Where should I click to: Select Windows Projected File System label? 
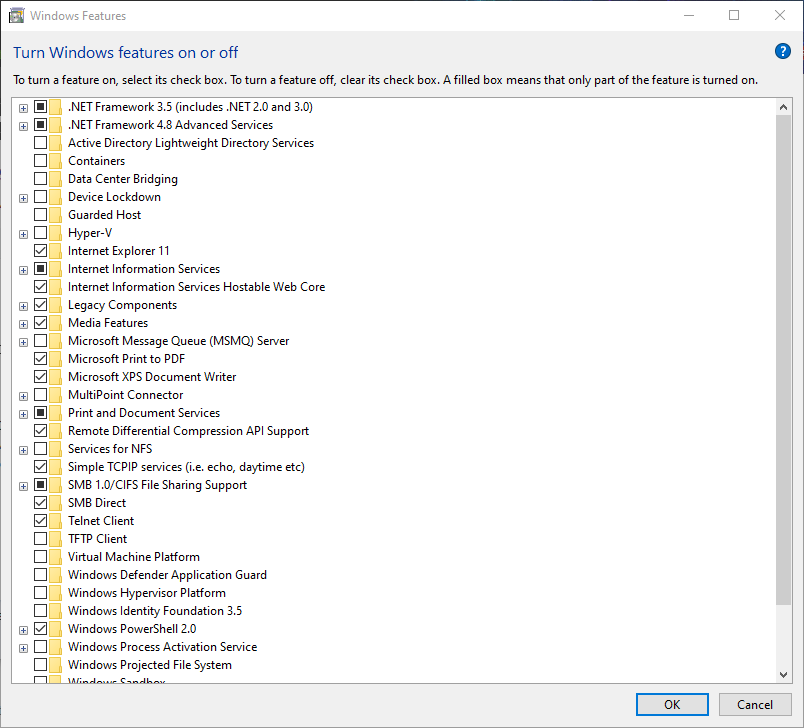[150, 665]
